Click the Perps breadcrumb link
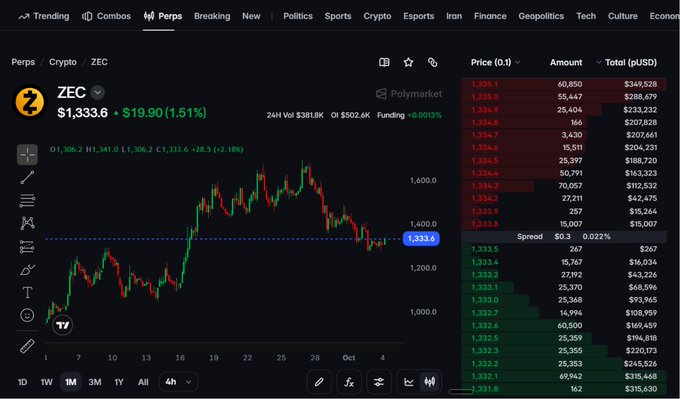 point(23,62)
